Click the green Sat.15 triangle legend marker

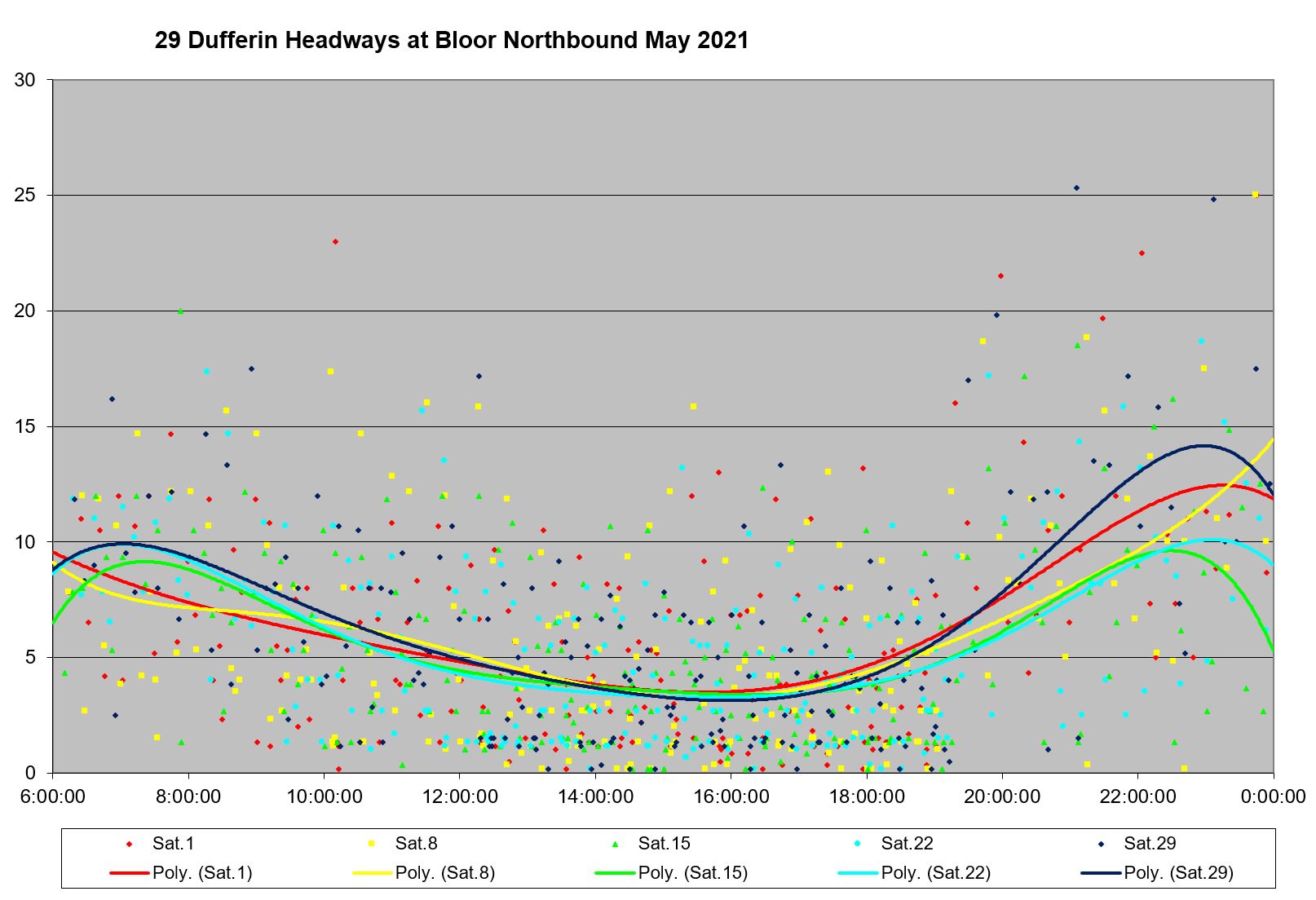point(616,844)
